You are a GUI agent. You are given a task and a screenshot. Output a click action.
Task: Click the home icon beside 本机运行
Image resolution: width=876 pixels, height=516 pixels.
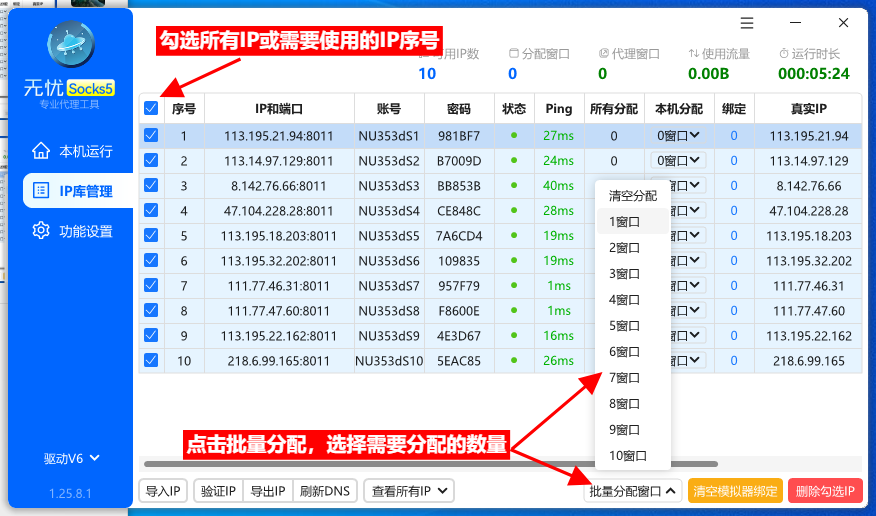41,151
